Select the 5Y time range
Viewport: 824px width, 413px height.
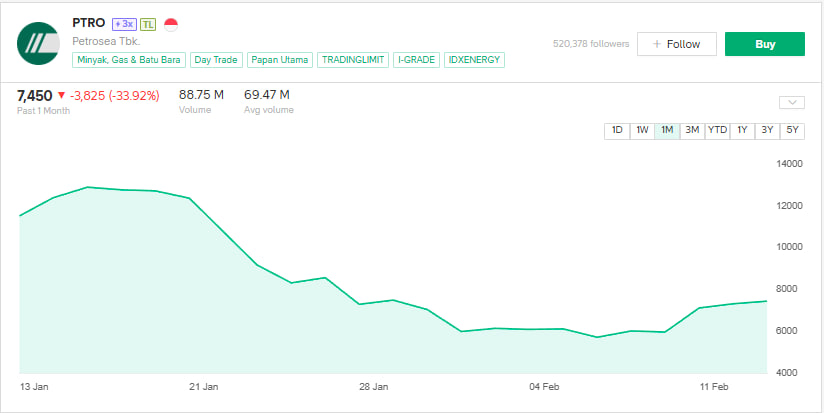[x=792, y=130]
